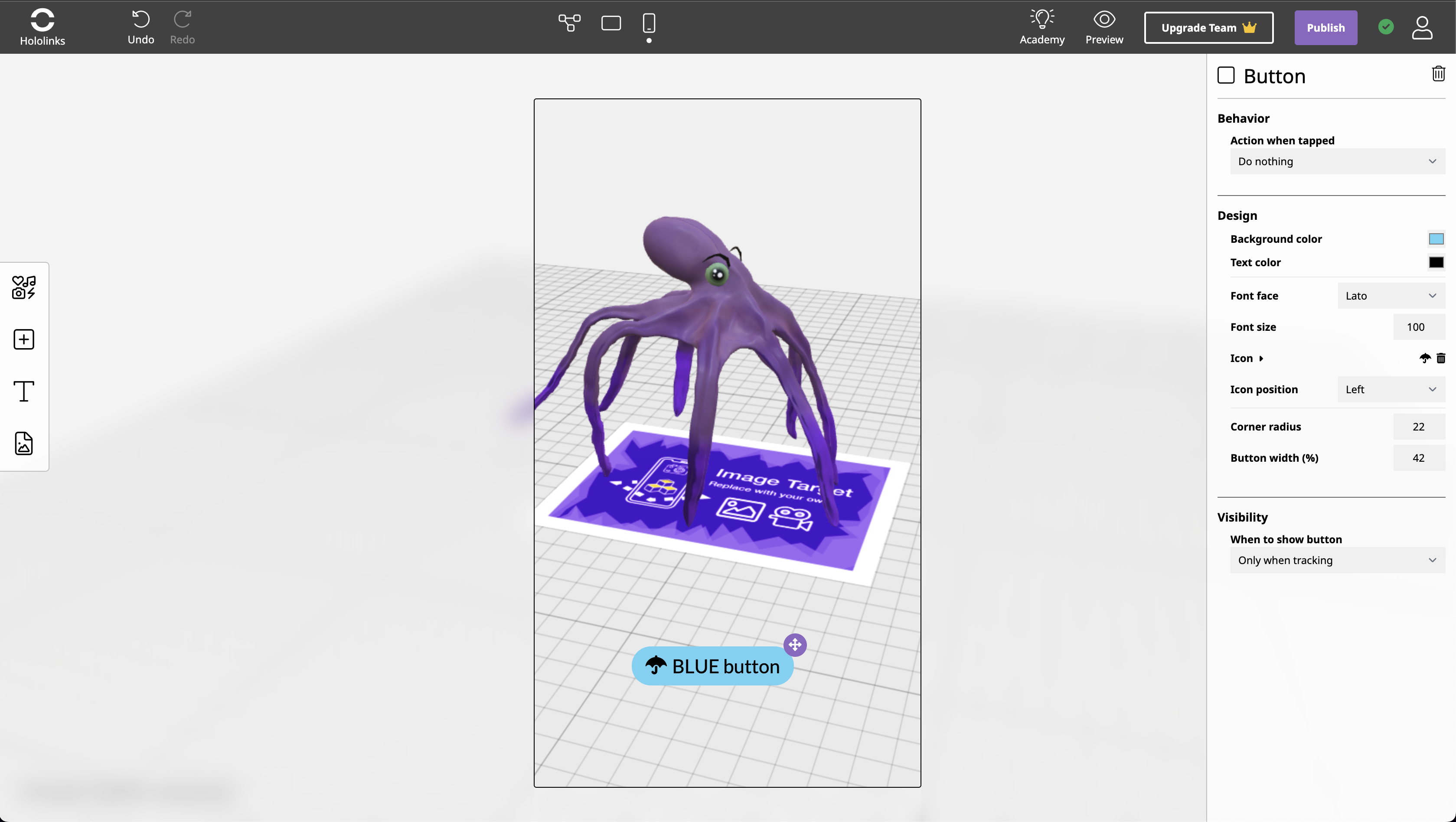Pick the Text color swatch
The image size is (1456, 822).
tap(1436, 262)
